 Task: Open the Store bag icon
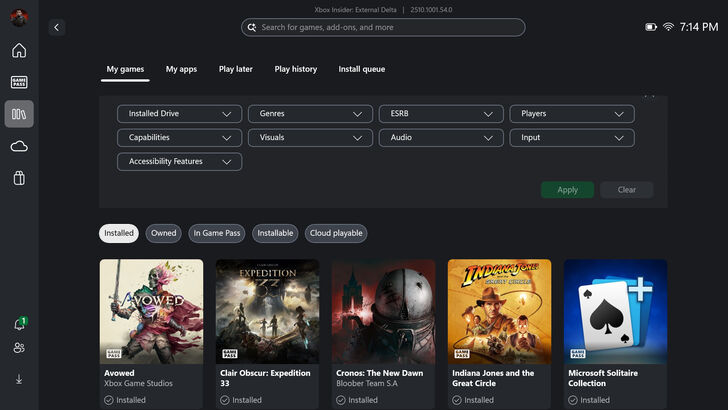19,178
